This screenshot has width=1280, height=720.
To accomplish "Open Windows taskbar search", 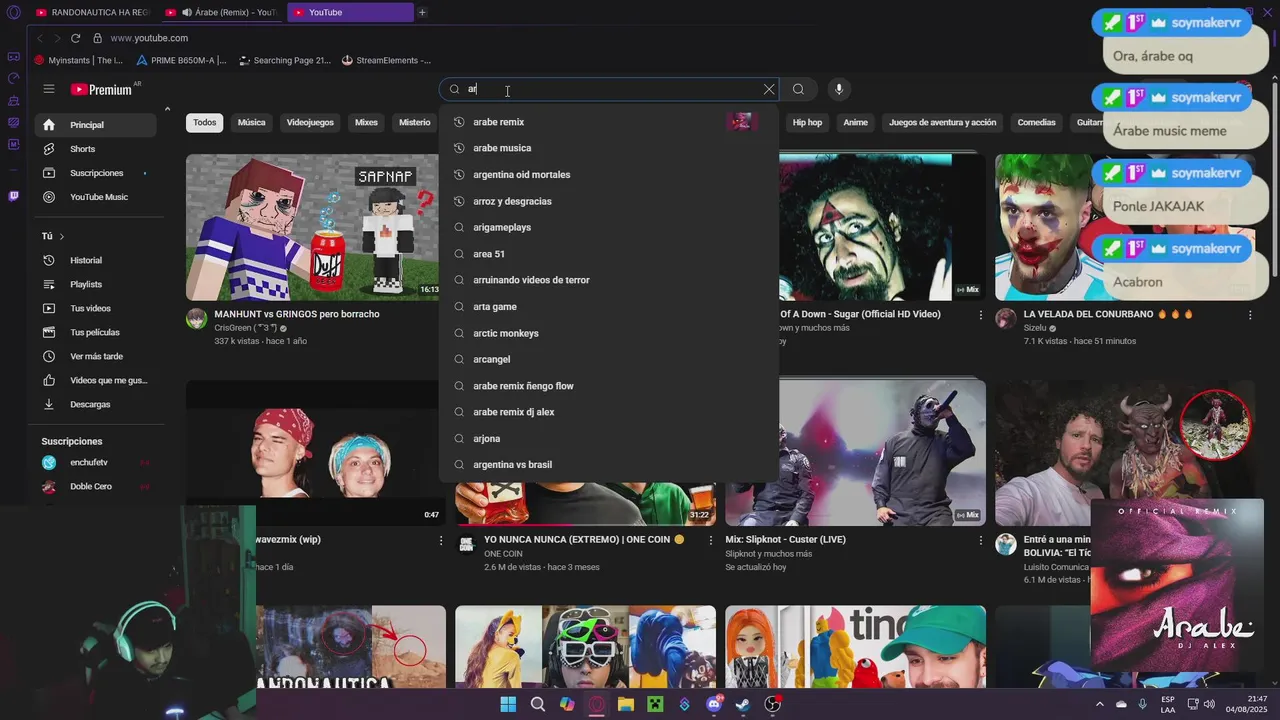I will coord(538,704).
